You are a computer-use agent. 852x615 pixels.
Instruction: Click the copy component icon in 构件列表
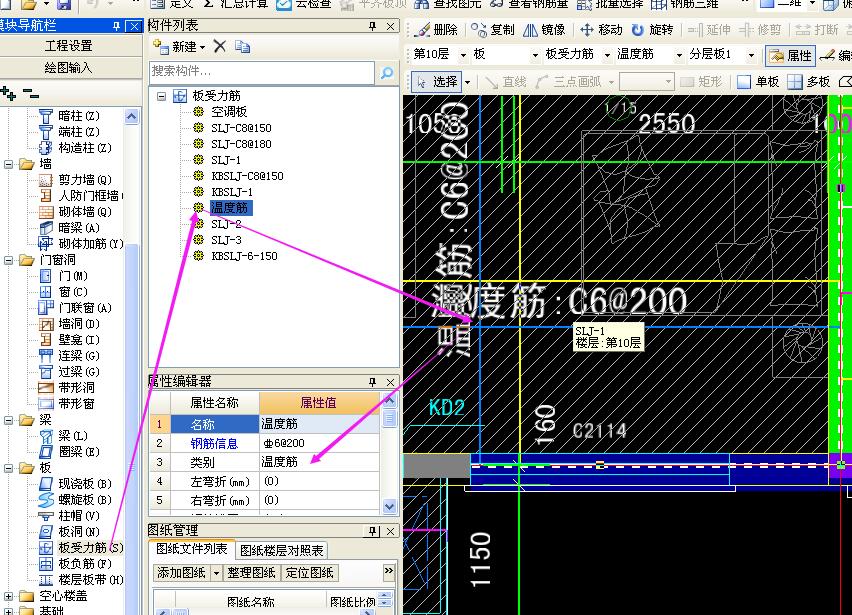click(x=242, y=47)
